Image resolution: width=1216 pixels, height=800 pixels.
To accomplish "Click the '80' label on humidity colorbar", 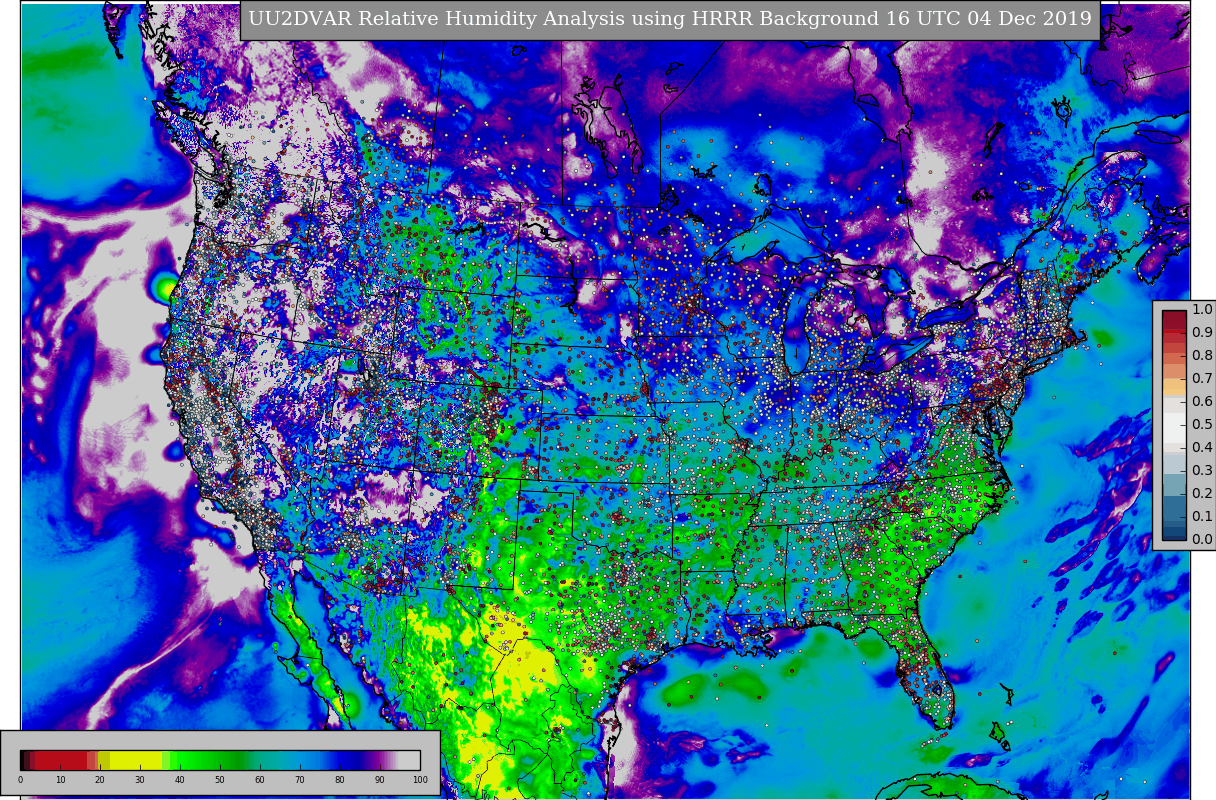I will click(x=340, y=780).
